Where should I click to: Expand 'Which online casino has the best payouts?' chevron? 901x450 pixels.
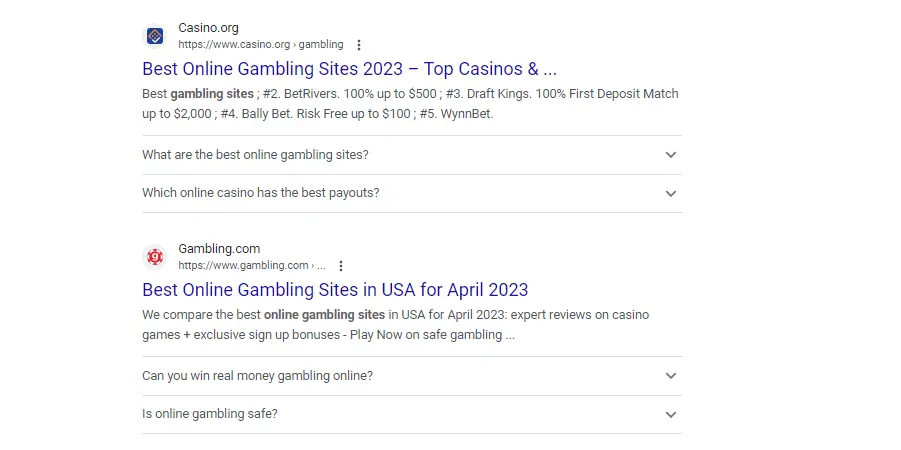pos(671,193)
